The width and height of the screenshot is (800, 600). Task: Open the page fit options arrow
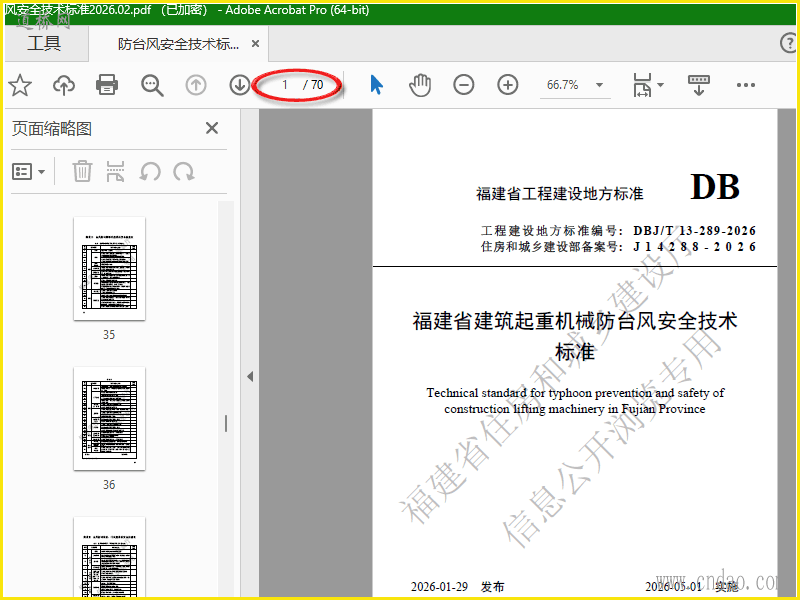point(660,85)
